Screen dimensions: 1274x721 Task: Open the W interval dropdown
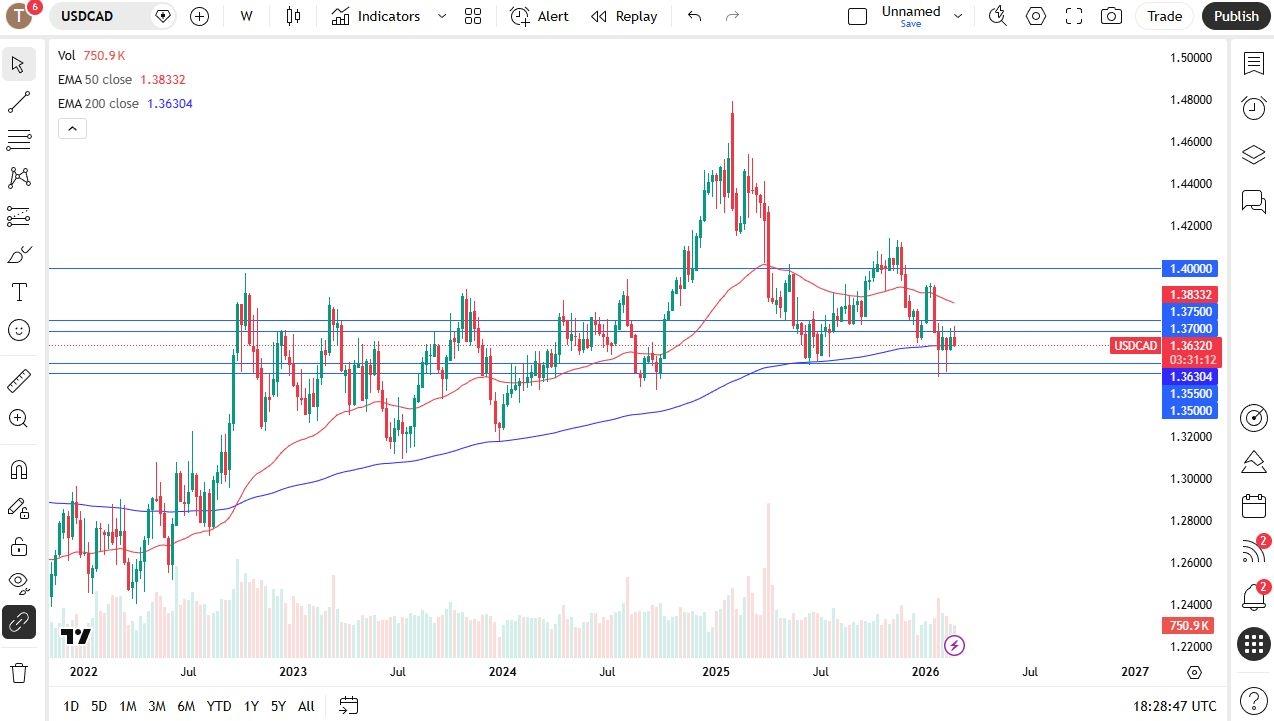[246, 16]
